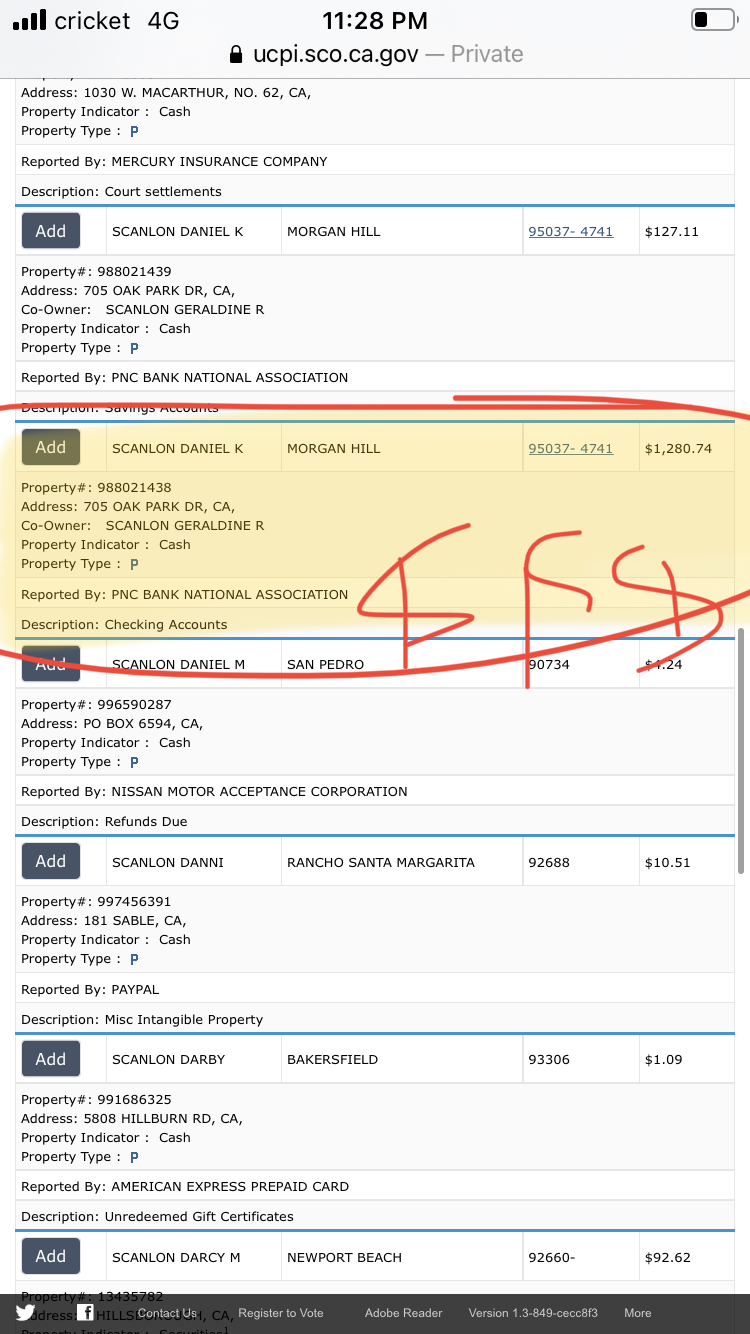Select amount $1.09

[x=664, y=1059]
